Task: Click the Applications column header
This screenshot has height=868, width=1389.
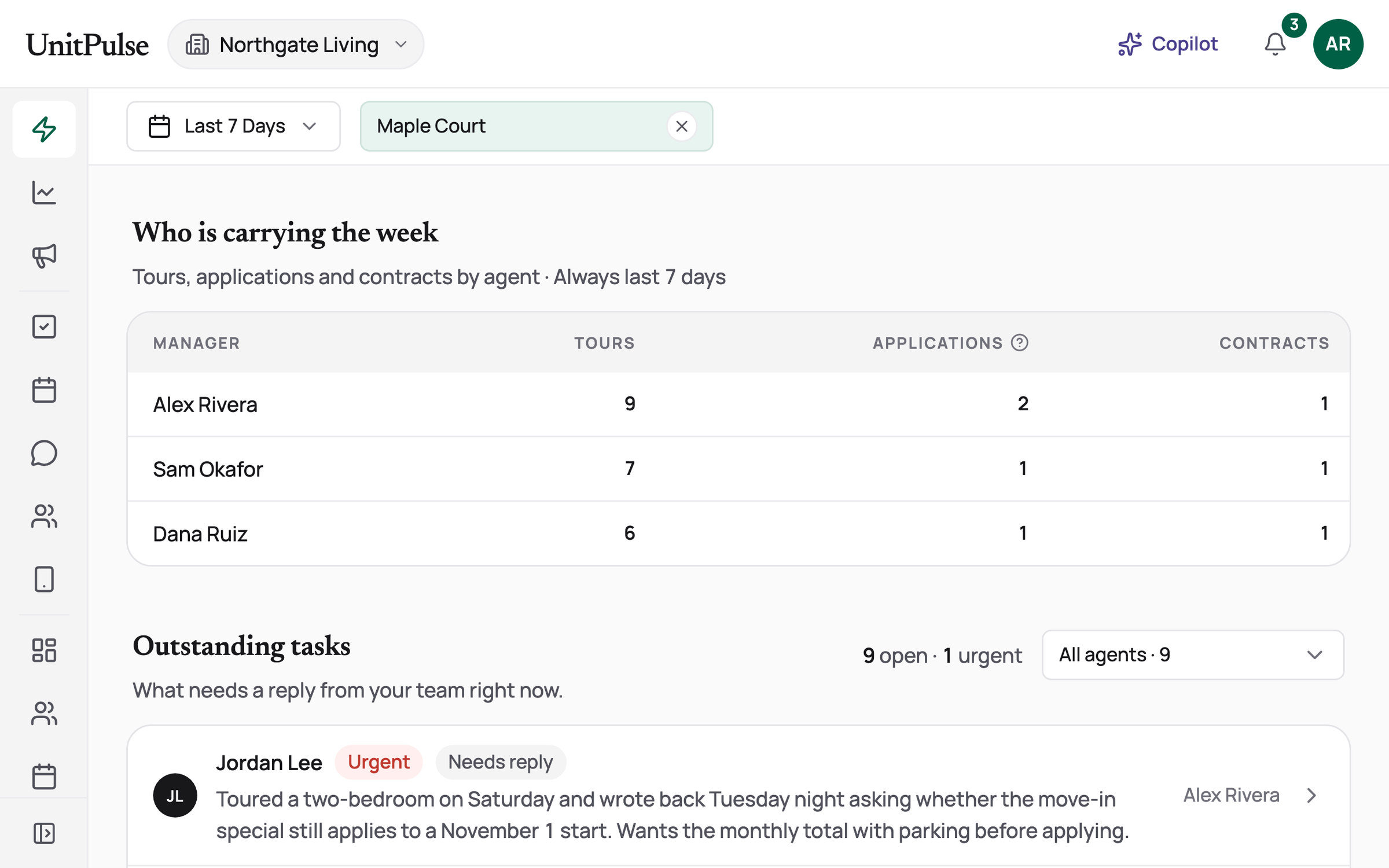Action: (x=938, y=343)
